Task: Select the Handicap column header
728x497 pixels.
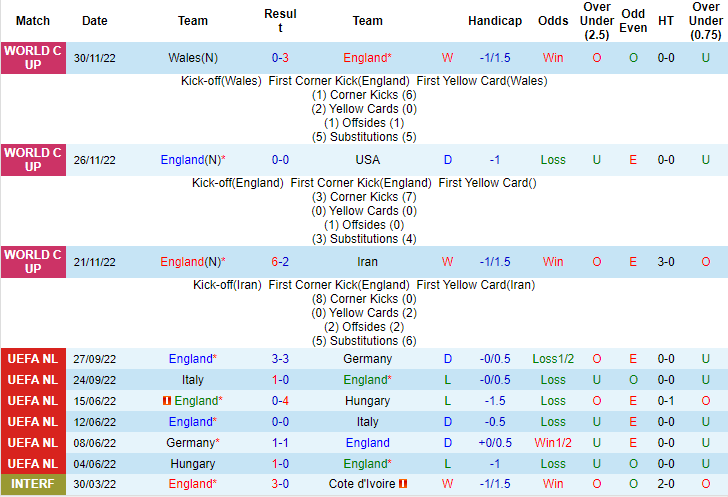Action: coord(495,21)
